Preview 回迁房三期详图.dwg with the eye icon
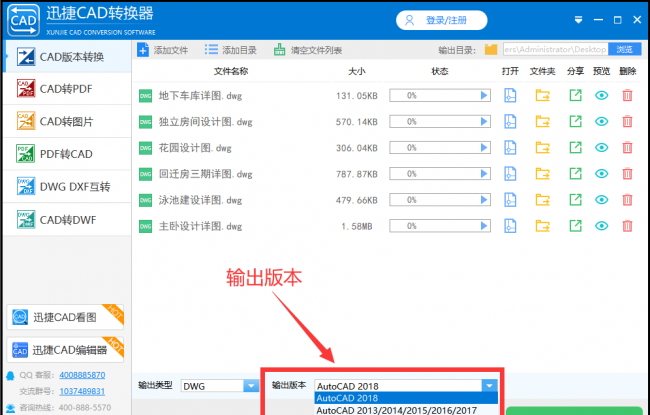The image size is (650, 415). [601, 174]
